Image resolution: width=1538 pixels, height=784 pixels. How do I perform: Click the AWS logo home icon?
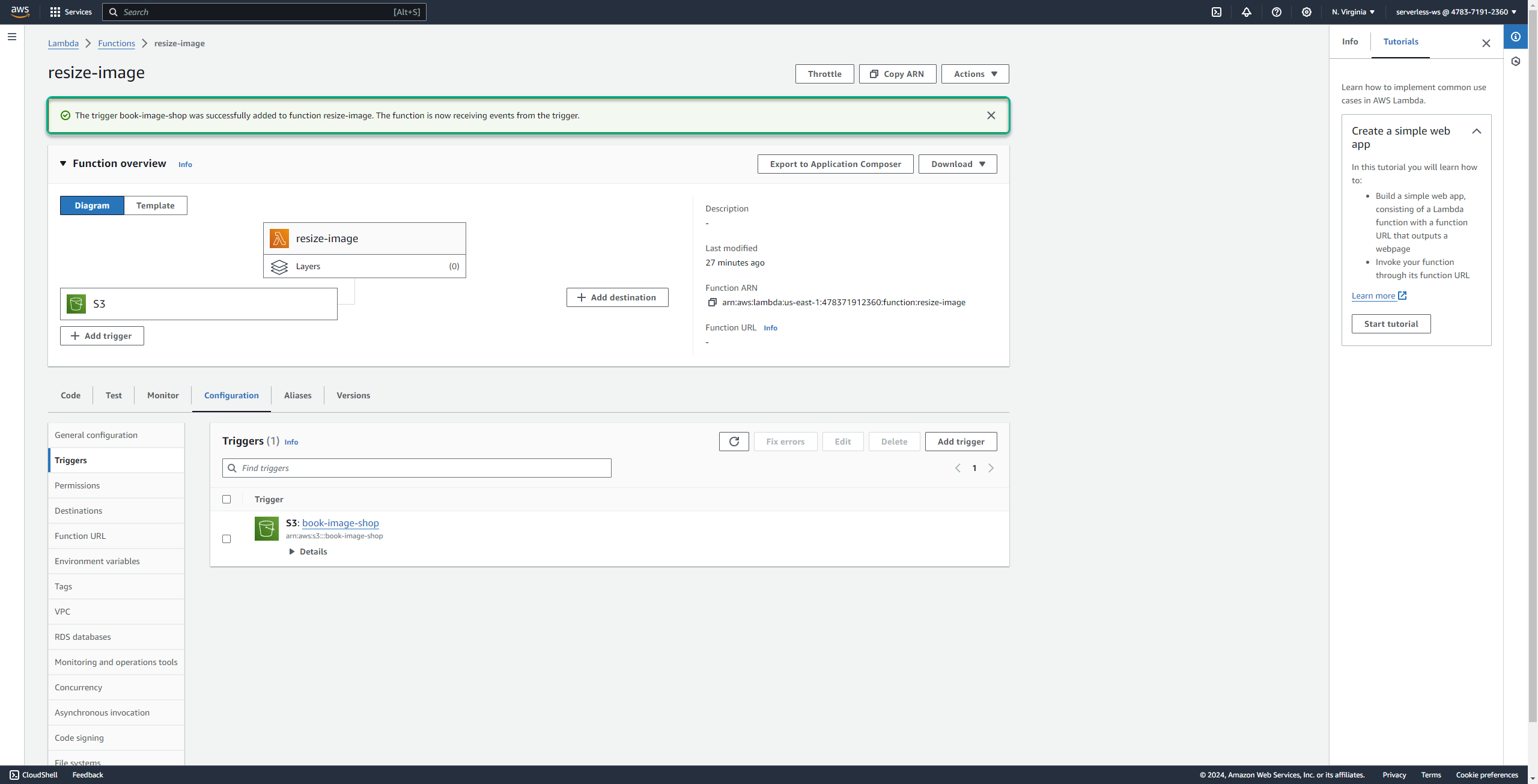coord(20,12)
